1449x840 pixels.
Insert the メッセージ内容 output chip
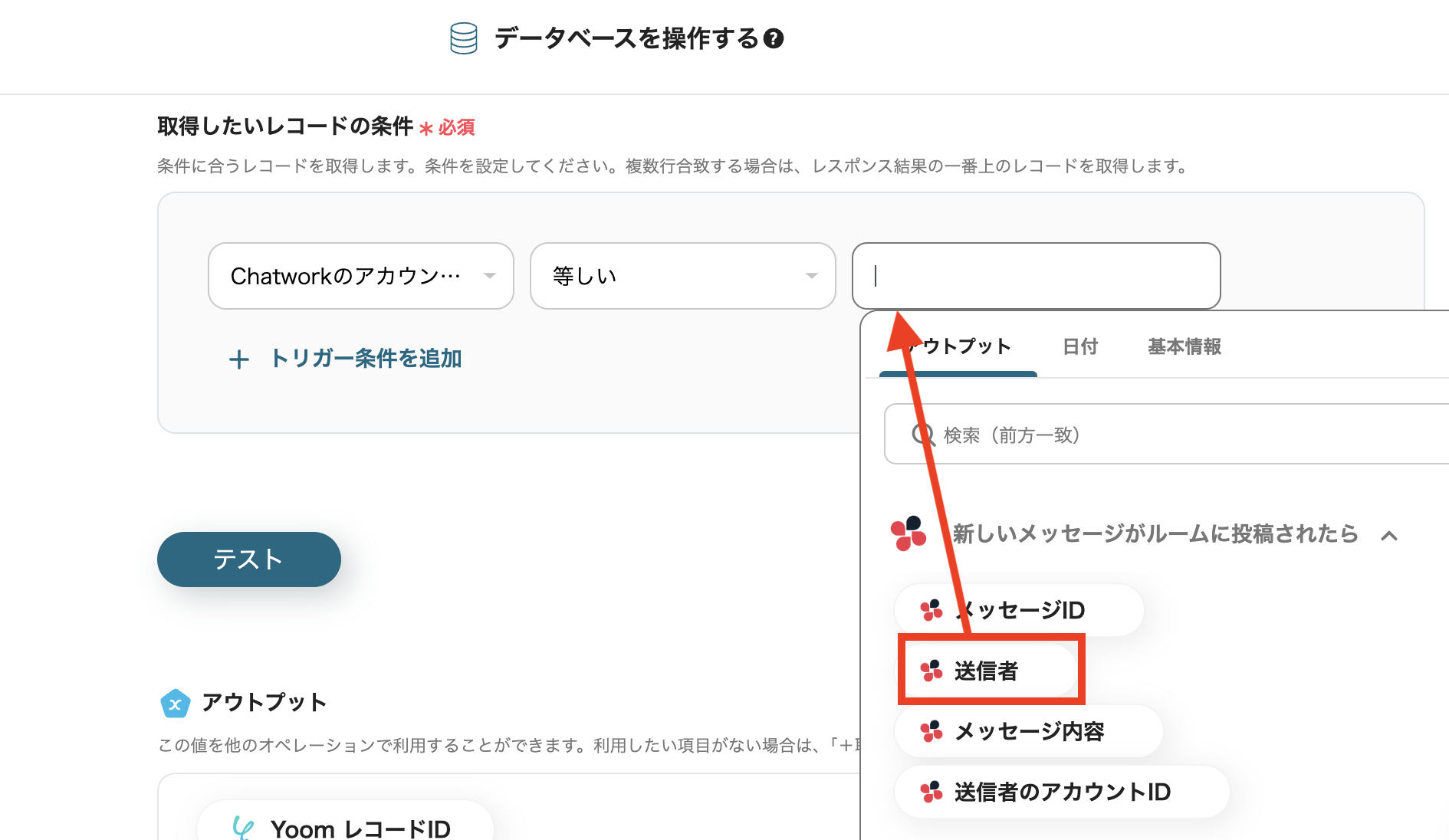1028,731
